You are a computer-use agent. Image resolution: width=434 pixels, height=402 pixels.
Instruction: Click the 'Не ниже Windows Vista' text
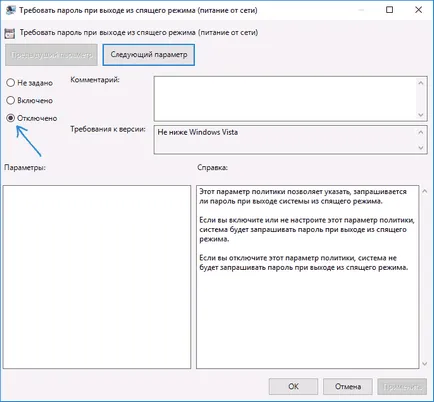pyautogui.click(x=198, y=132)
